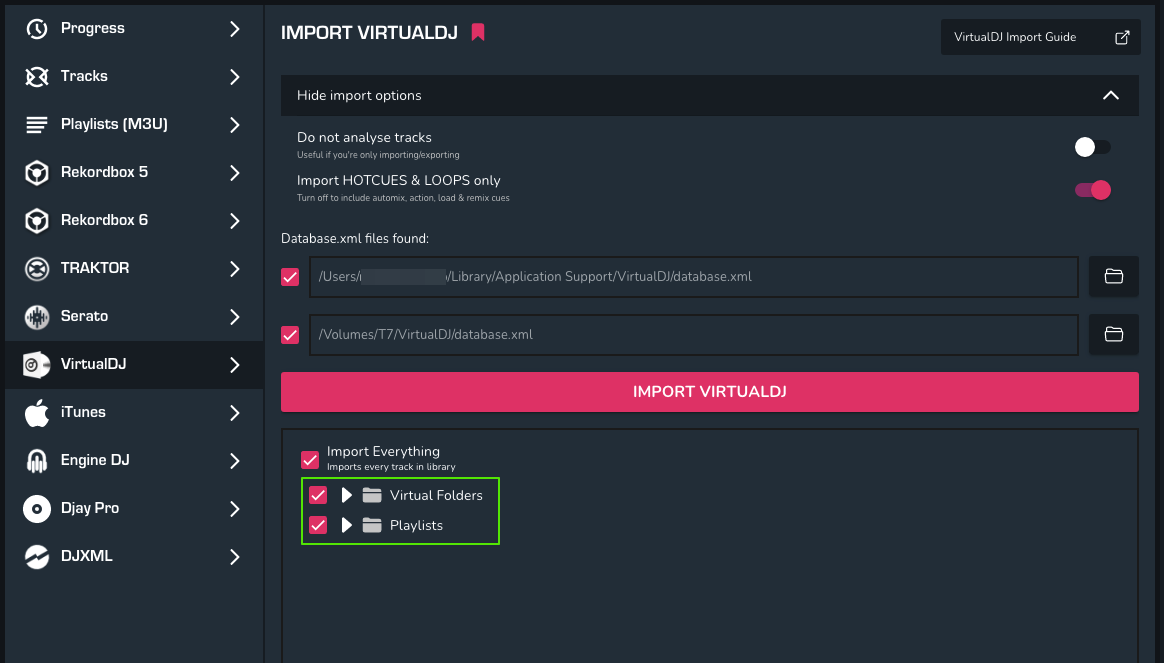Screen dimensions: 1164x663
Task: Open the Rekordbox 6 menu item
Action: click(134, 221)
